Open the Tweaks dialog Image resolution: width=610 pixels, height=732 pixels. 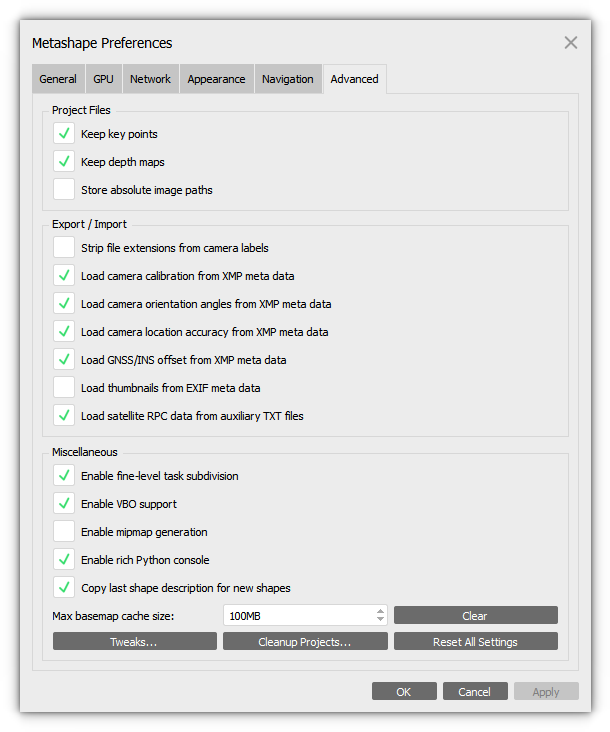pos(134,642)
